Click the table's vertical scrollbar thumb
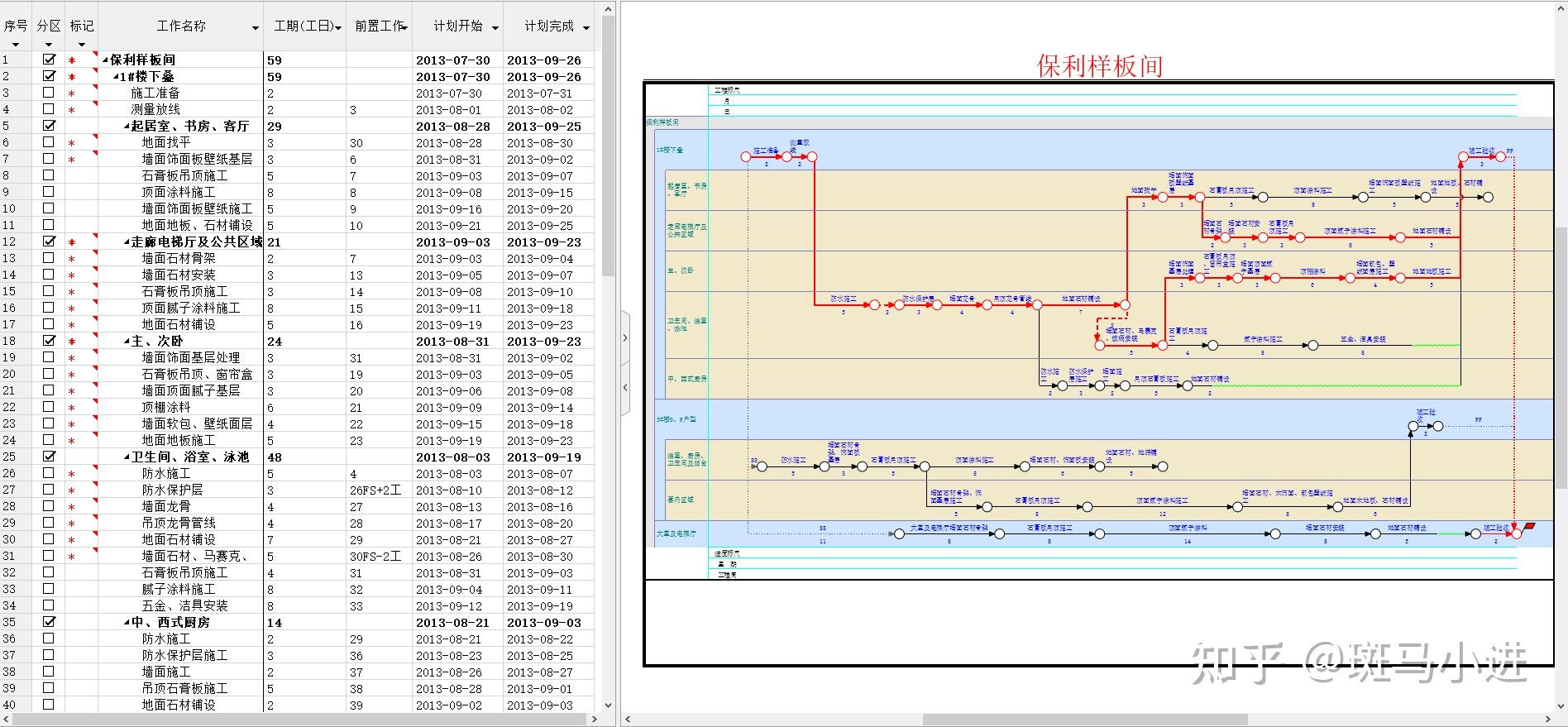Viewport: 1568px width, 727px height. click(609, 145)
